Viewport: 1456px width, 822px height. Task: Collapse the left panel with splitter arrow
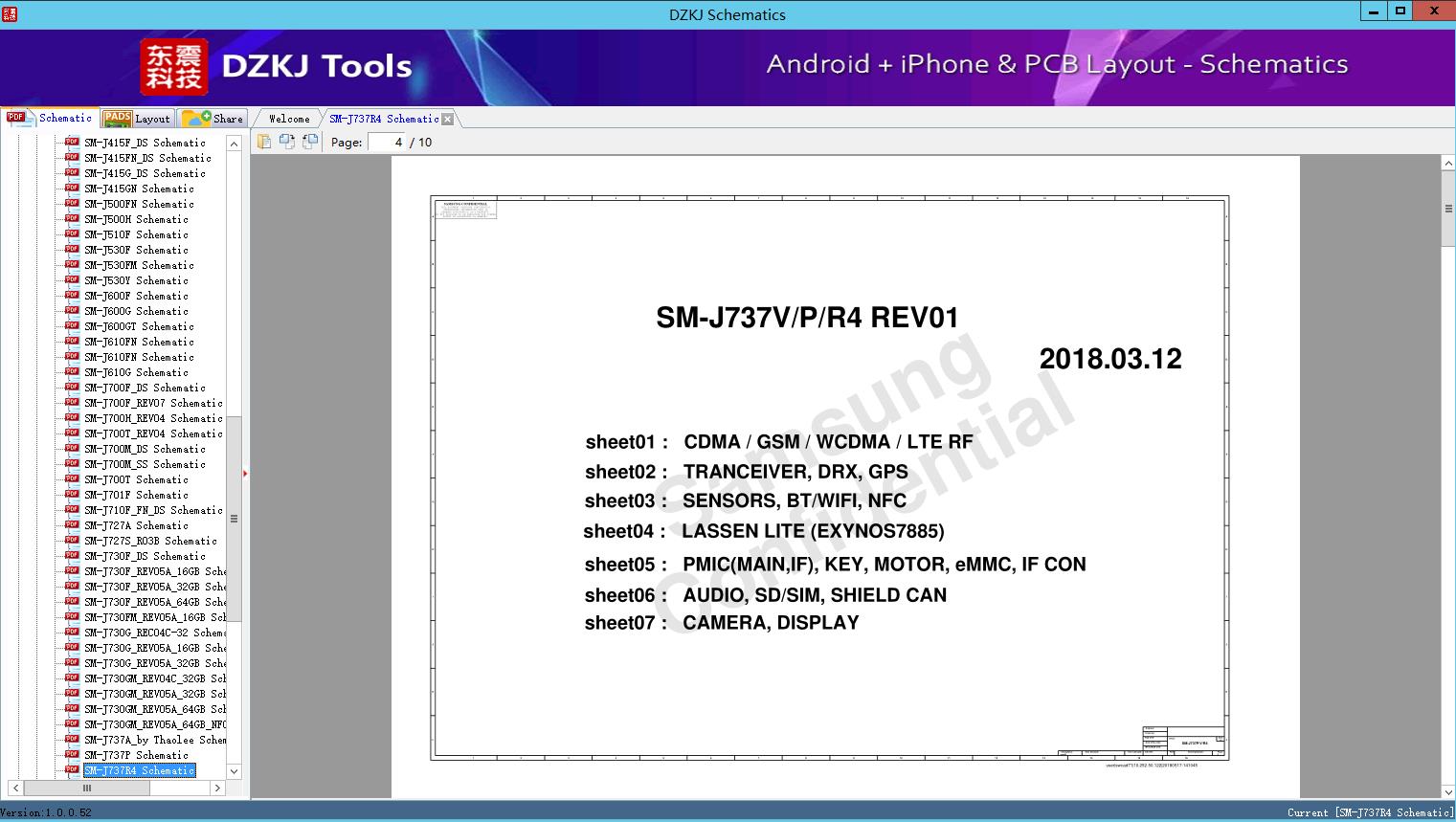(x=245, y=473)
